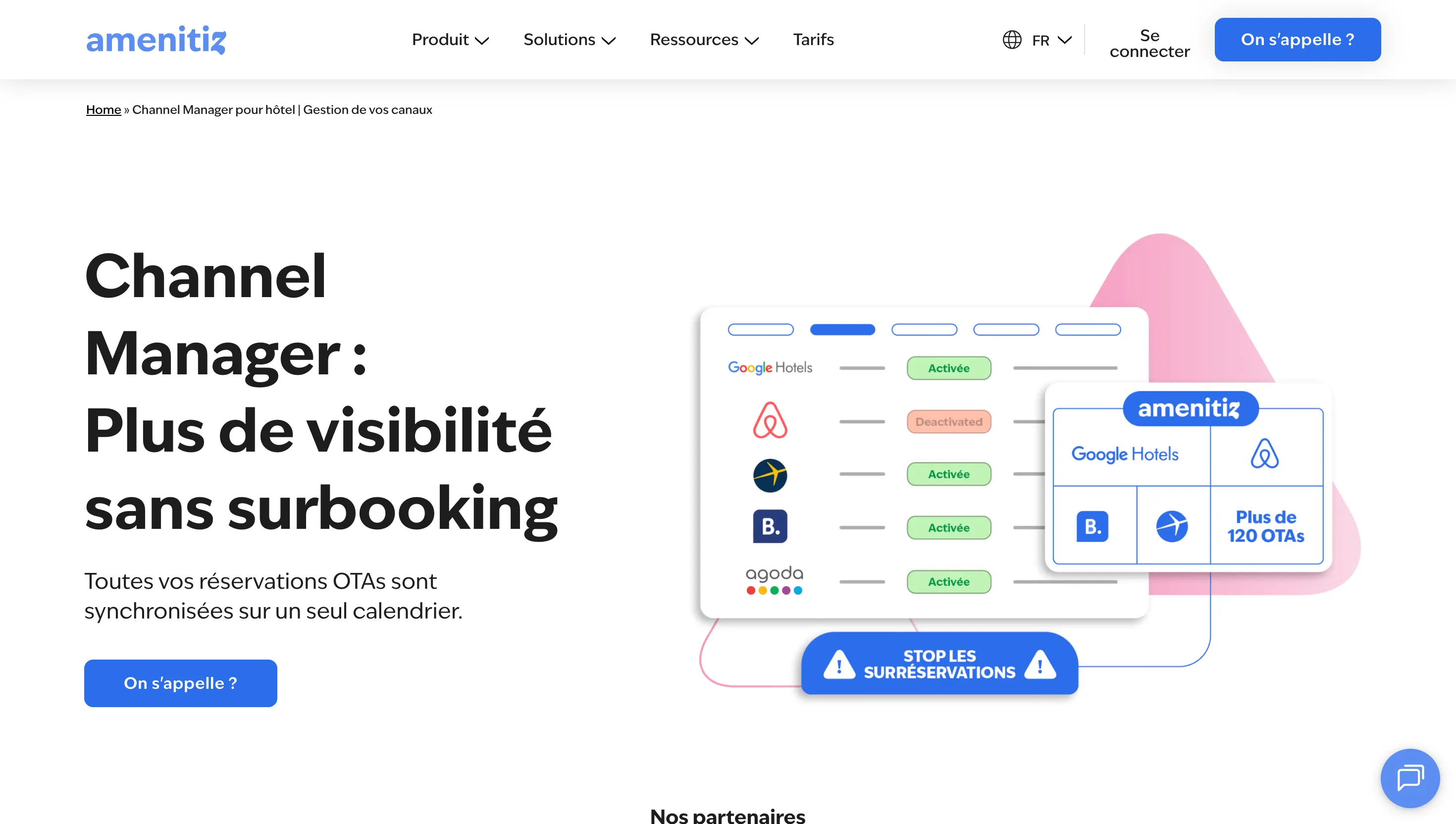Click the amenitiz logo in header
This screenshot has height=824, width=1456.
coord(156,40)
